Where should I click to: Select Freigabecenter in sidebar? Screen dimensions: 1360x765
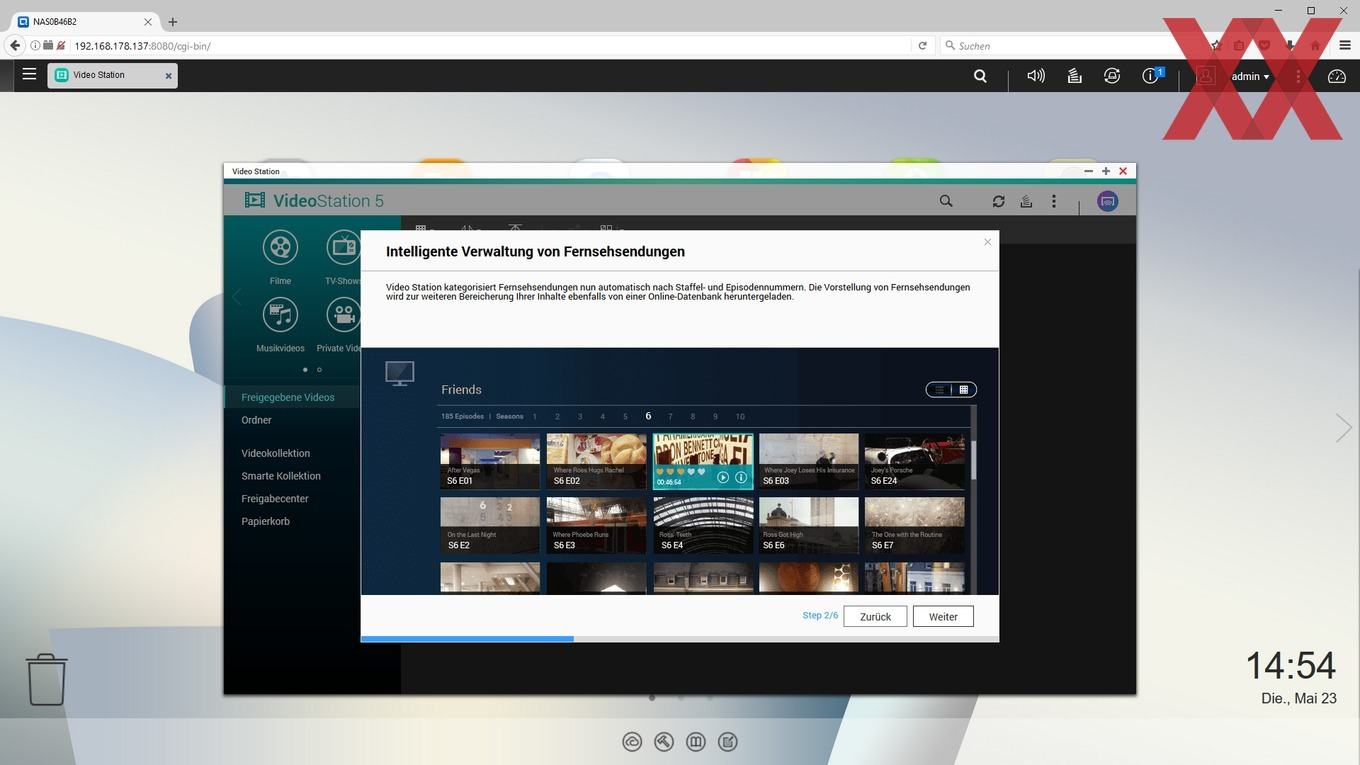point(275,498)
